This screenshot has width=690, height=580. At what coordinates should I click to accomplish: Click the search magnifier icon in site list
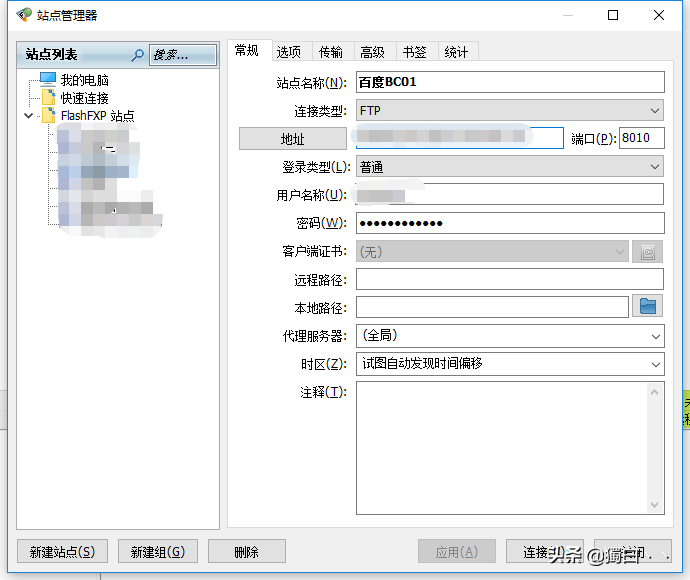click(138, 55)
